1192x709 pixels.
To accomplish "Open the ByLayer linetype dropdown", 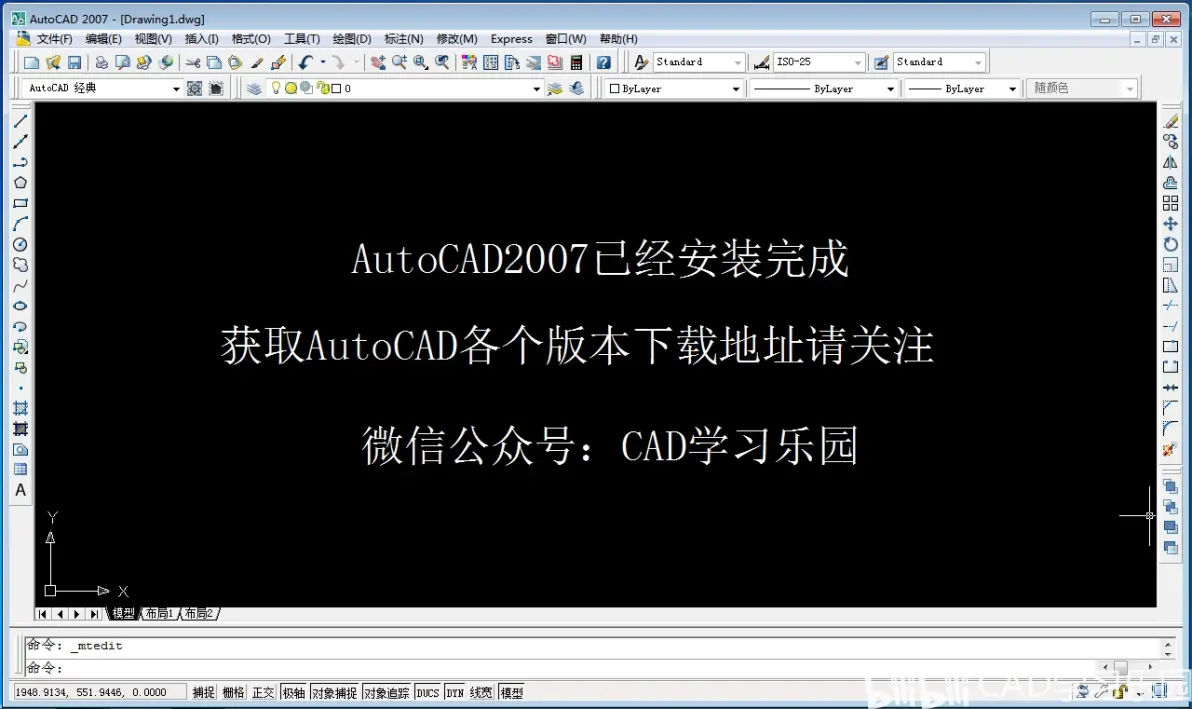I will (x=890, y=89).
